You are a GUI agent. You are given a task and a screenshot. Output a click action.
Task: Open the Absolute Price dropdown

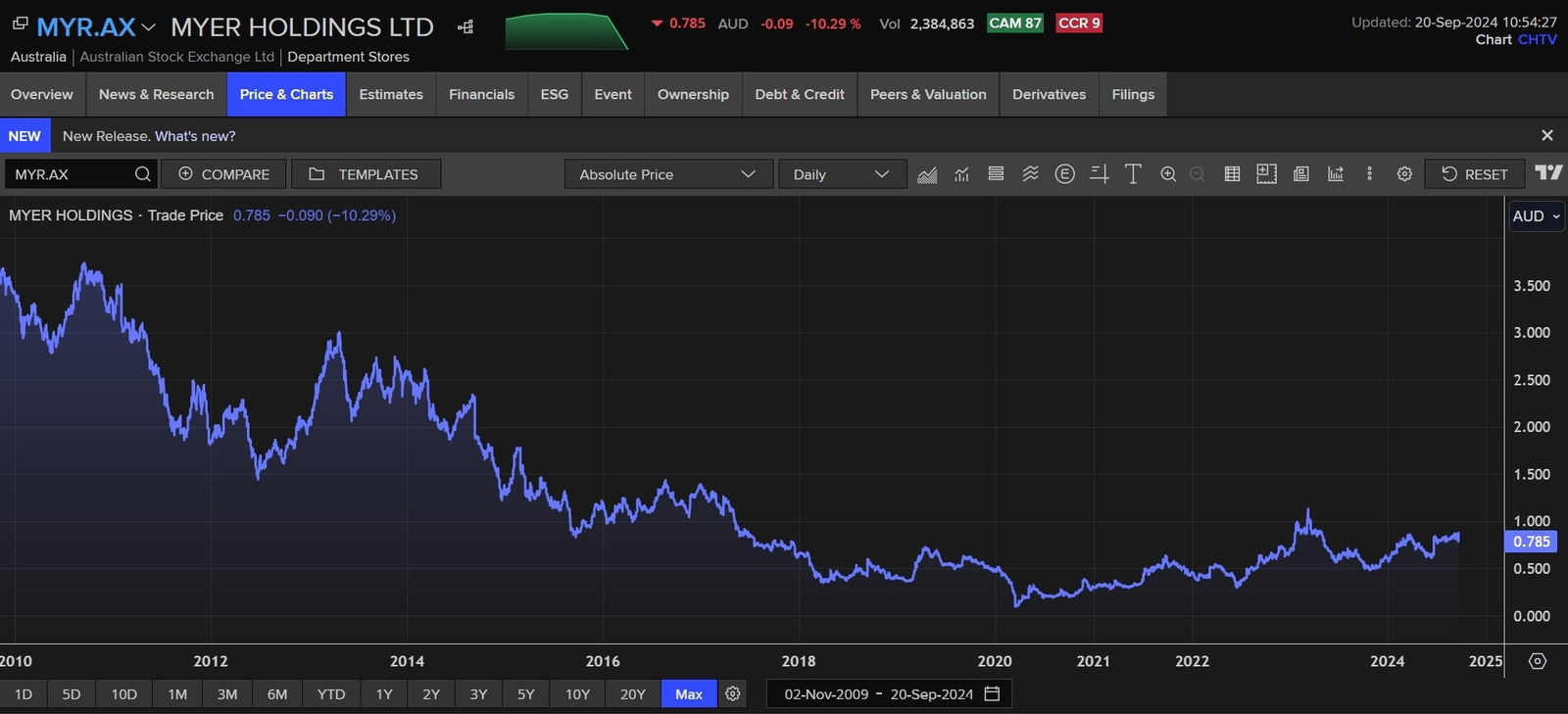[668, 174]
